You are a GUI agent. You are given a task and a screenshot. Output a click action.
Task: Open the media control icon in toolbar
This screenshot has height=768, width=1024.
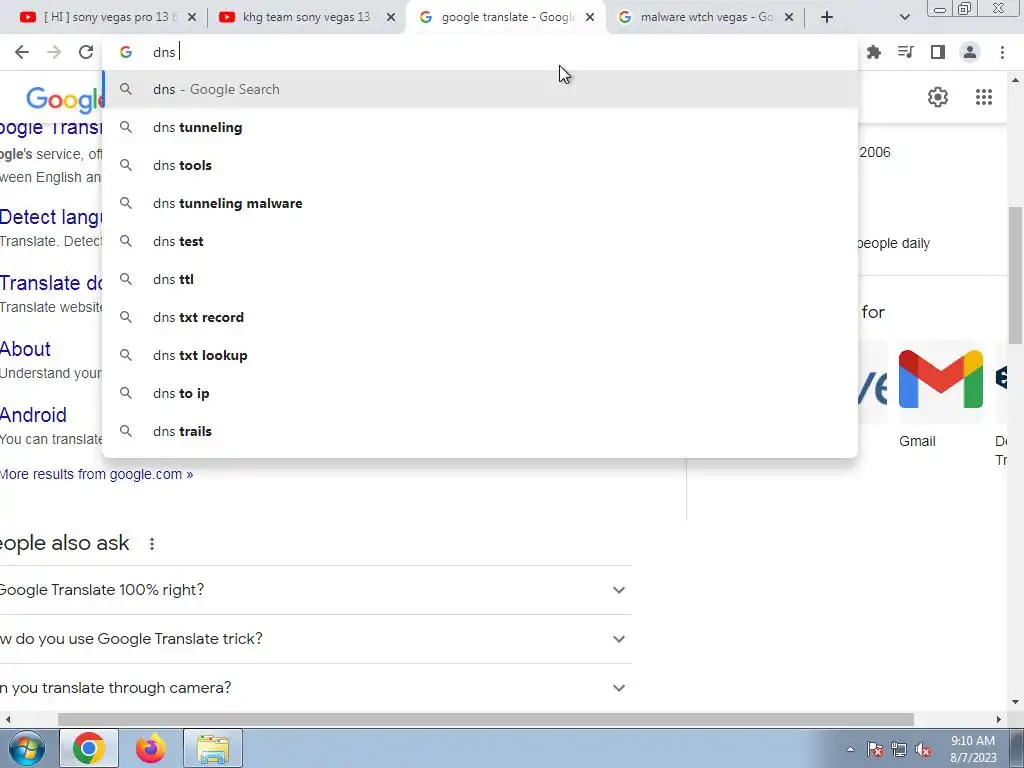(x=906, y=52)
